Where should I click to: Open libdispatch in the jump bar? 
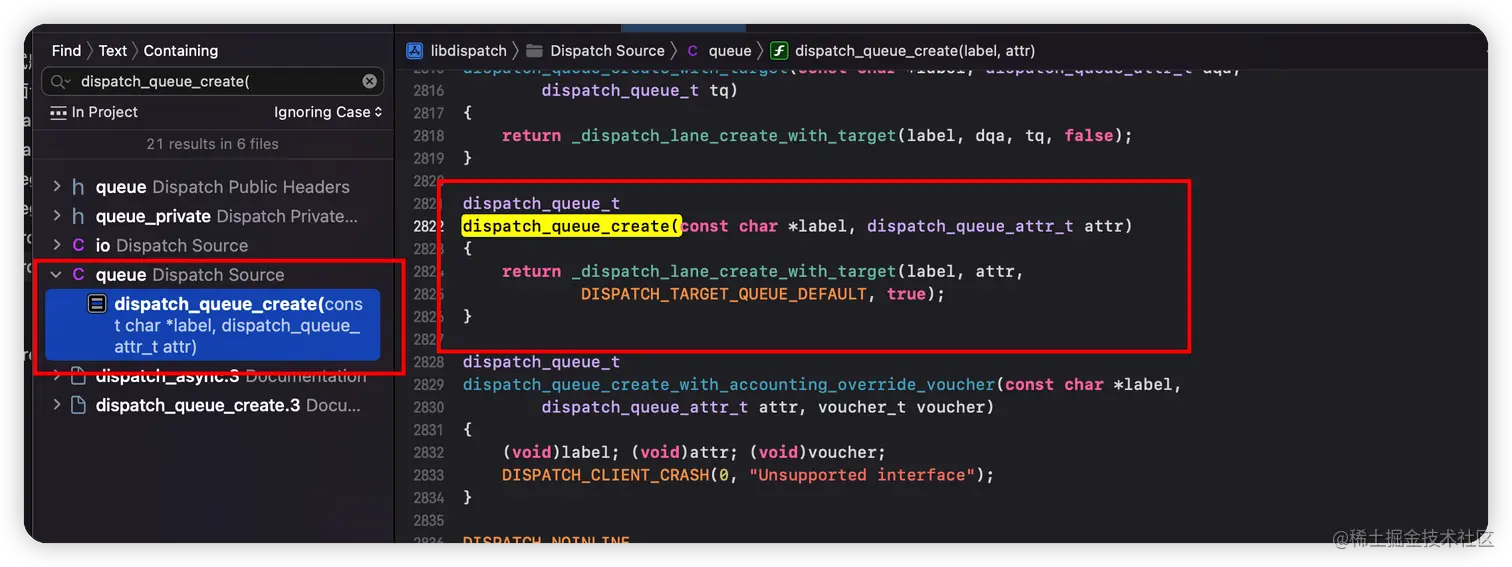468,50
